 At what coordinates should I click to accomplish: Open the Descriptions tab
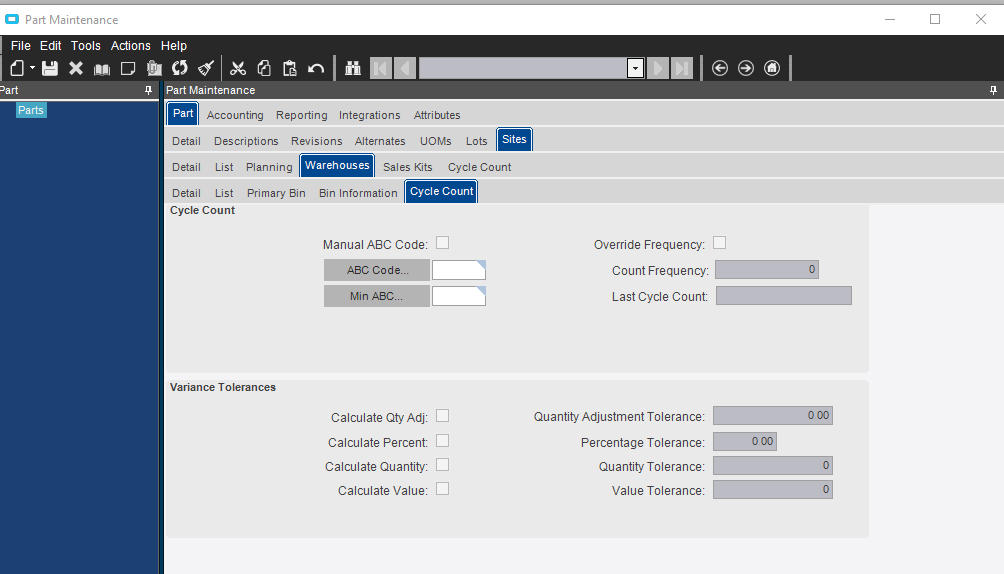click(x=246, y=141)
